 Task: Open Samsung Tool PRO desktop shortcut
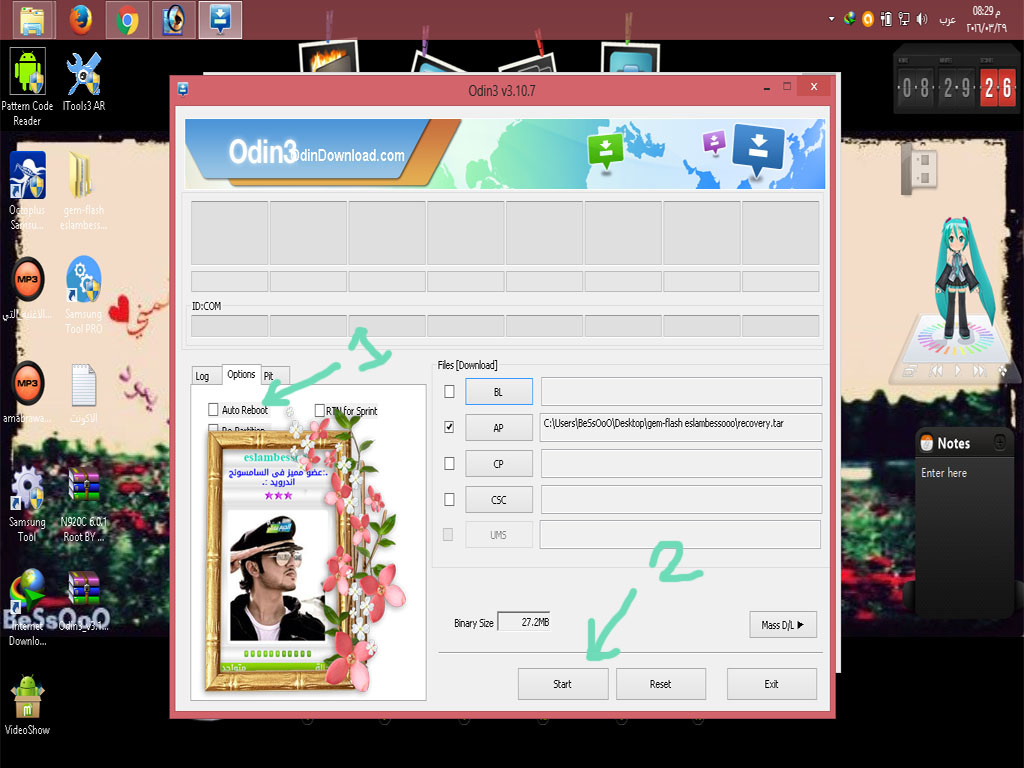pyautogui.click(x=84, y=295)
